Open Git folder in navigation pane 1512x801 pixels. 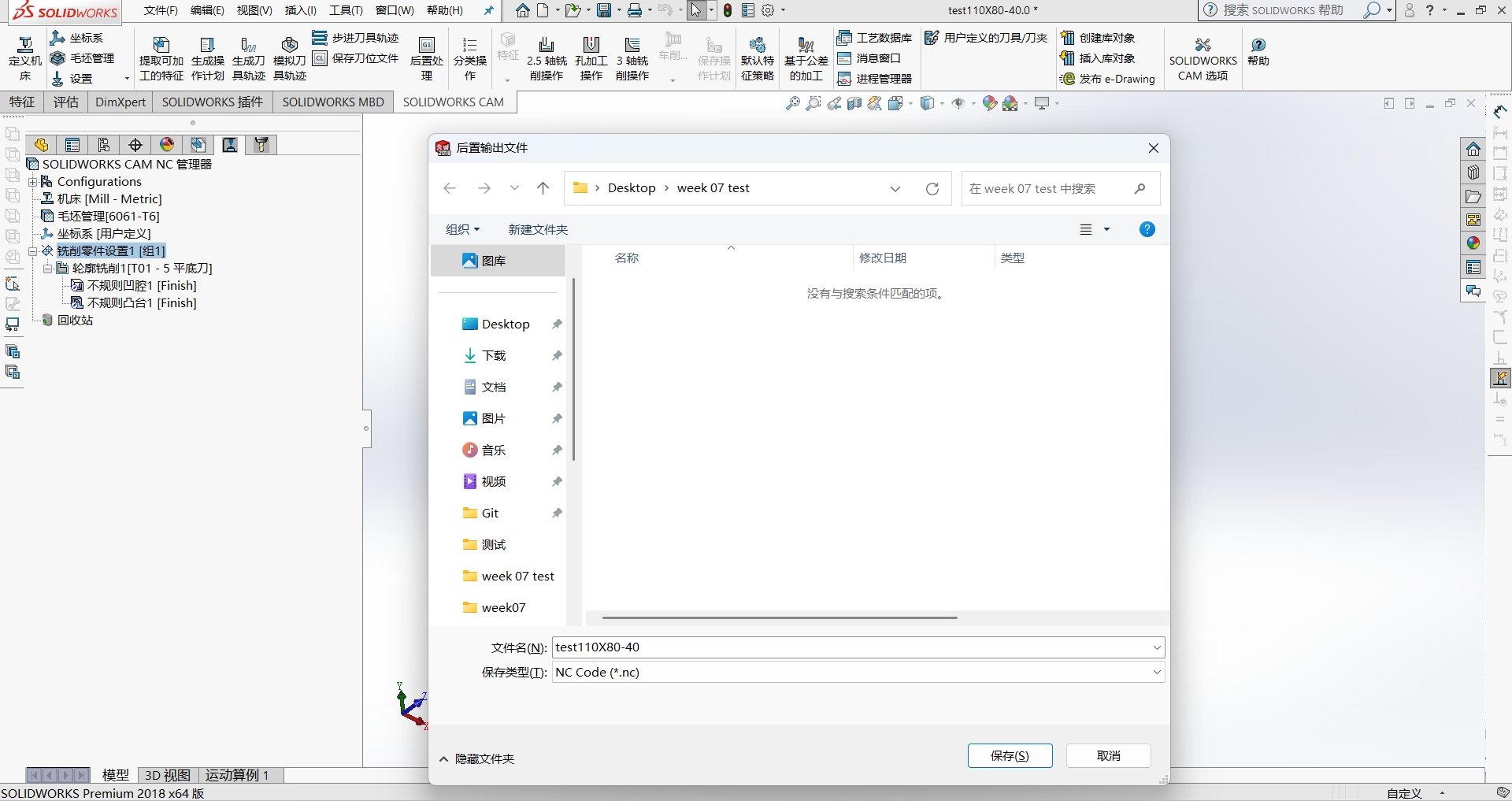pyautogui.click(x=490, y=513)
